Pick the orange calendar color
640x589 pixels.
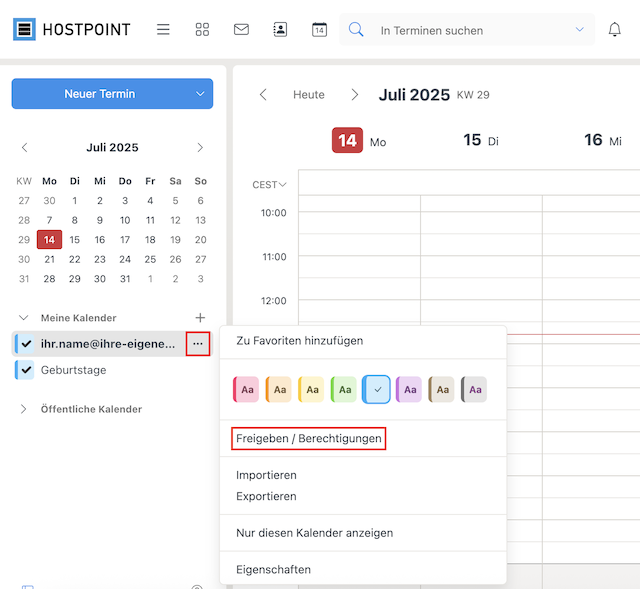(279, 389)
